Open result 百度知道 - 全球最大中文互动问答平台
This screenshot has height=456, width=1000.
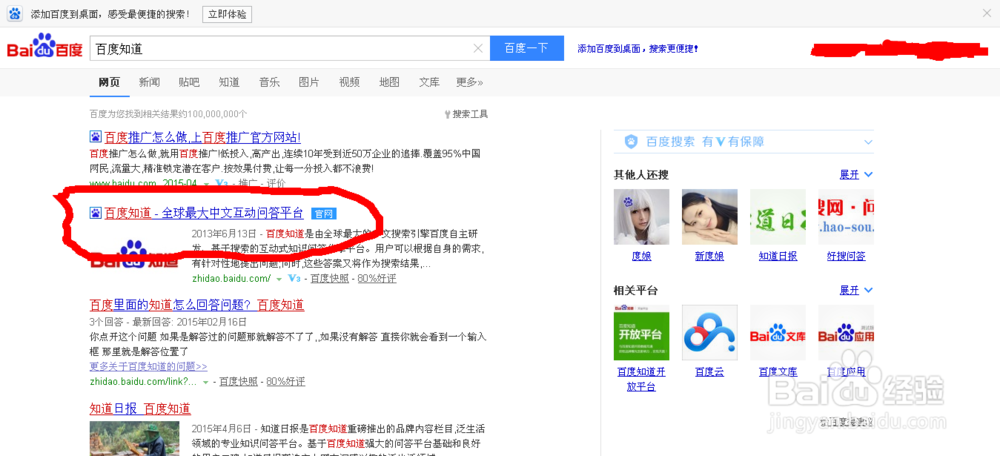pyautogui.click(x=203, y=213)
